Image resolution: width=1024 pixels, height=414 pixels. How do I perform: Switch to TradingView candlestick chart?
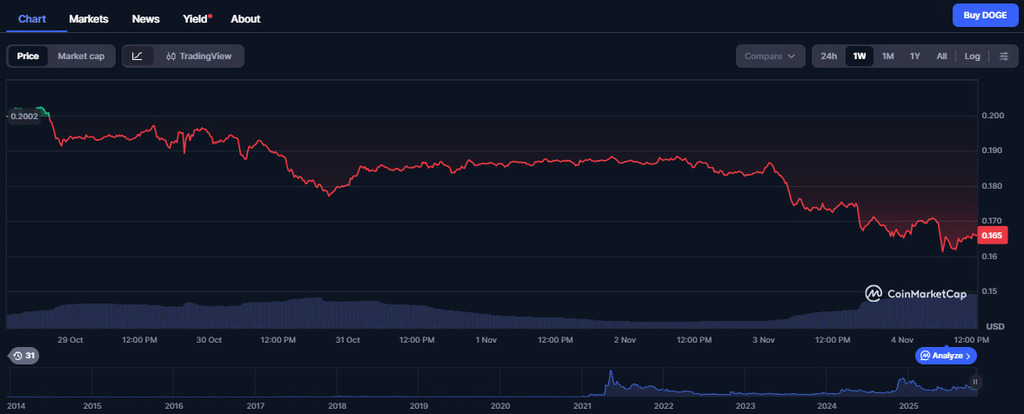(199, 56)
